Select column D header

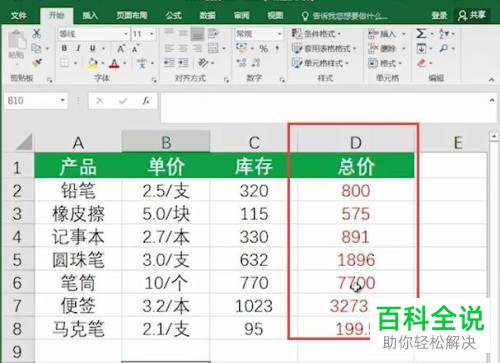(356, 143)
